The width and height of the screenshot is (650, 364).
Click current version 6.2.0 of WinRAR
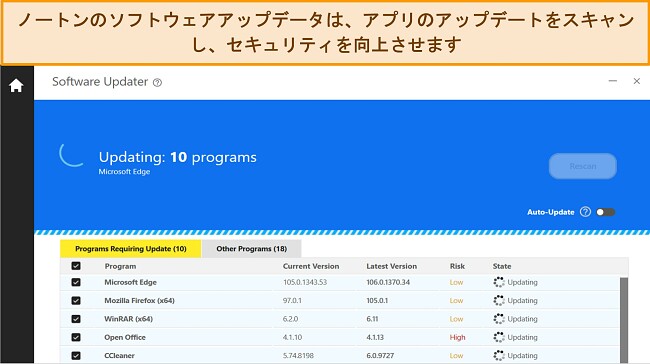[290, 319]
